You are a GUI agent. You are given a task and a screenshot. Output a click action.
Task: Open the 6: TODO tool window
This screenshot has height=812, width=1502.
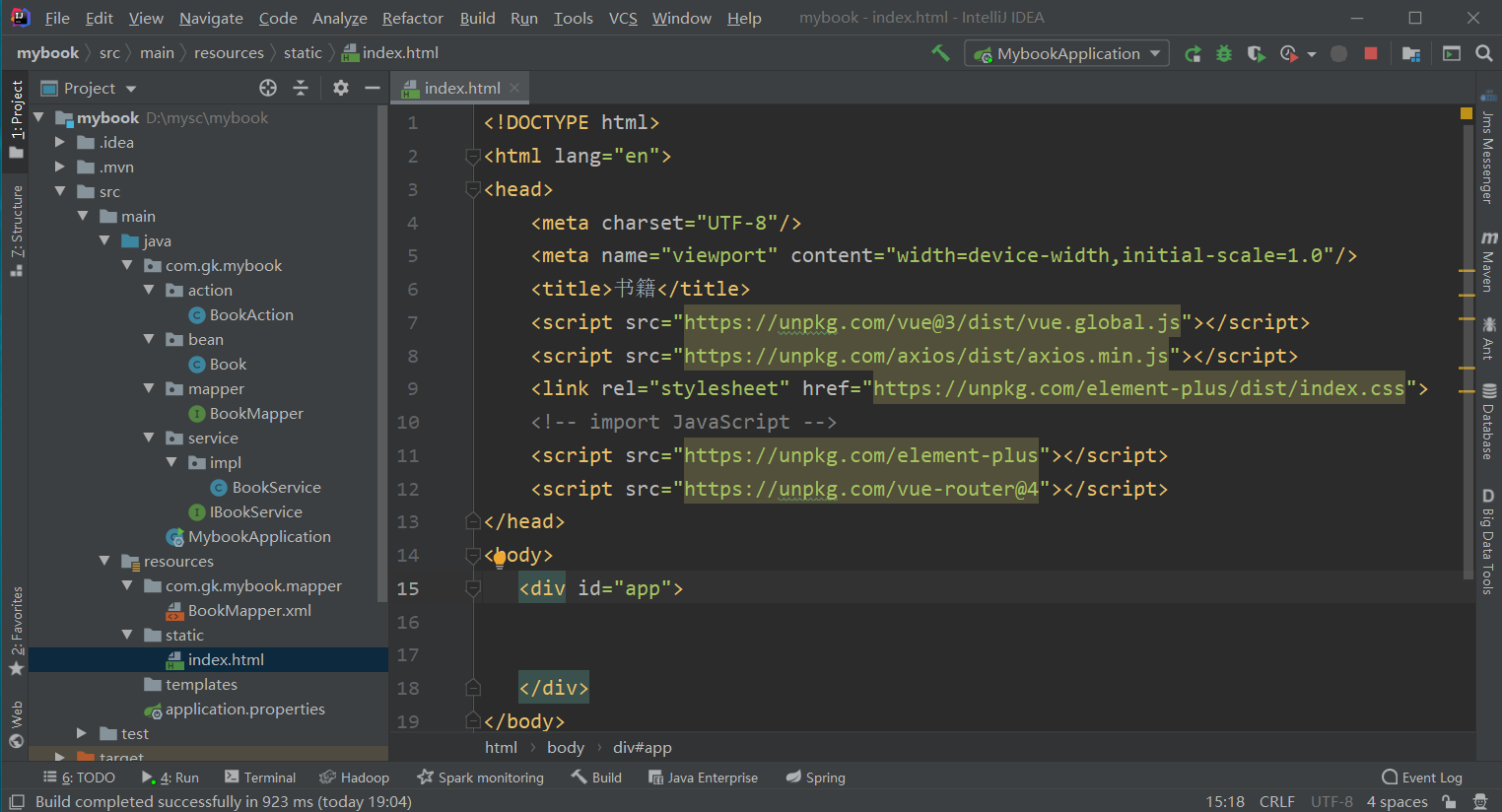[x=79, y=778]
